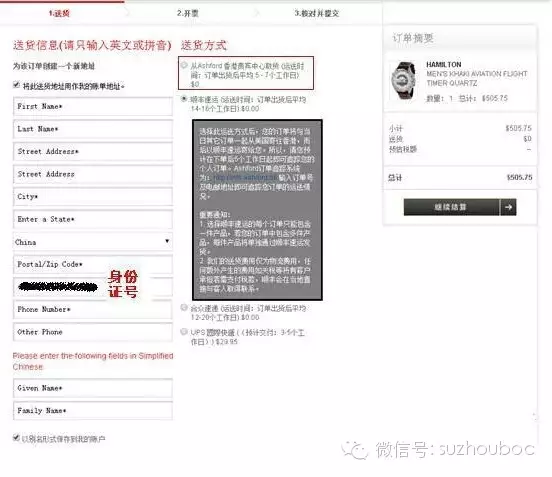
Task: Click the ID number (身份证号) field
Action: 93,287
